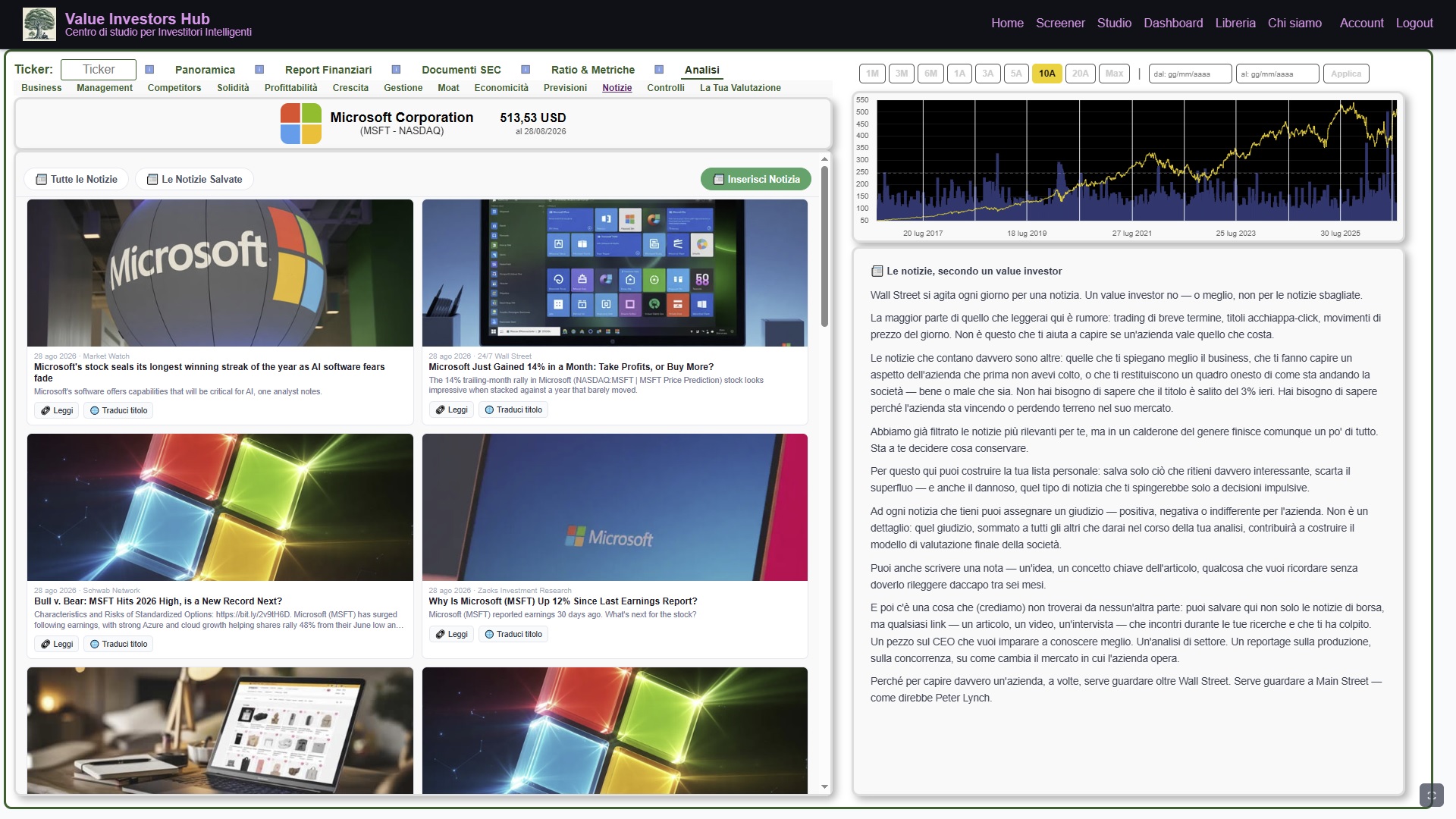This screenshot has width=1456, height=819.
Task: Switch to the Crescita sub-tab
Action: pyautogui.click(x=350, y=88)
